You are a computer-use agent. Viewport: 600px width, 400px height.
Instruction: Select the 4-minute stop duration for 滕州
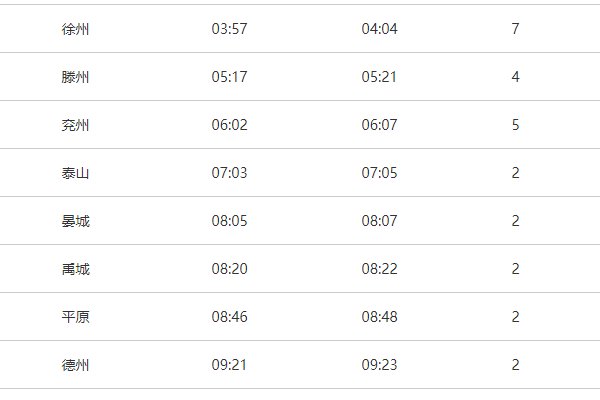pyautogui.click(x=515, y=77)
